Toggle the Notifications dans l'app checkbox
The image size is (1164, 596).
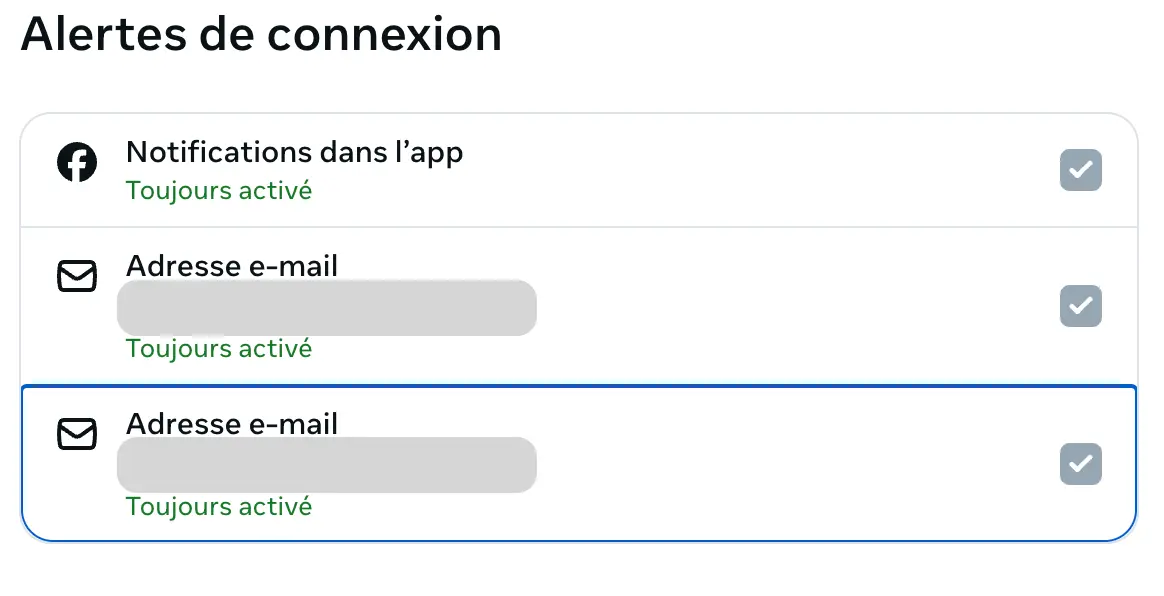coord(1080,170)
